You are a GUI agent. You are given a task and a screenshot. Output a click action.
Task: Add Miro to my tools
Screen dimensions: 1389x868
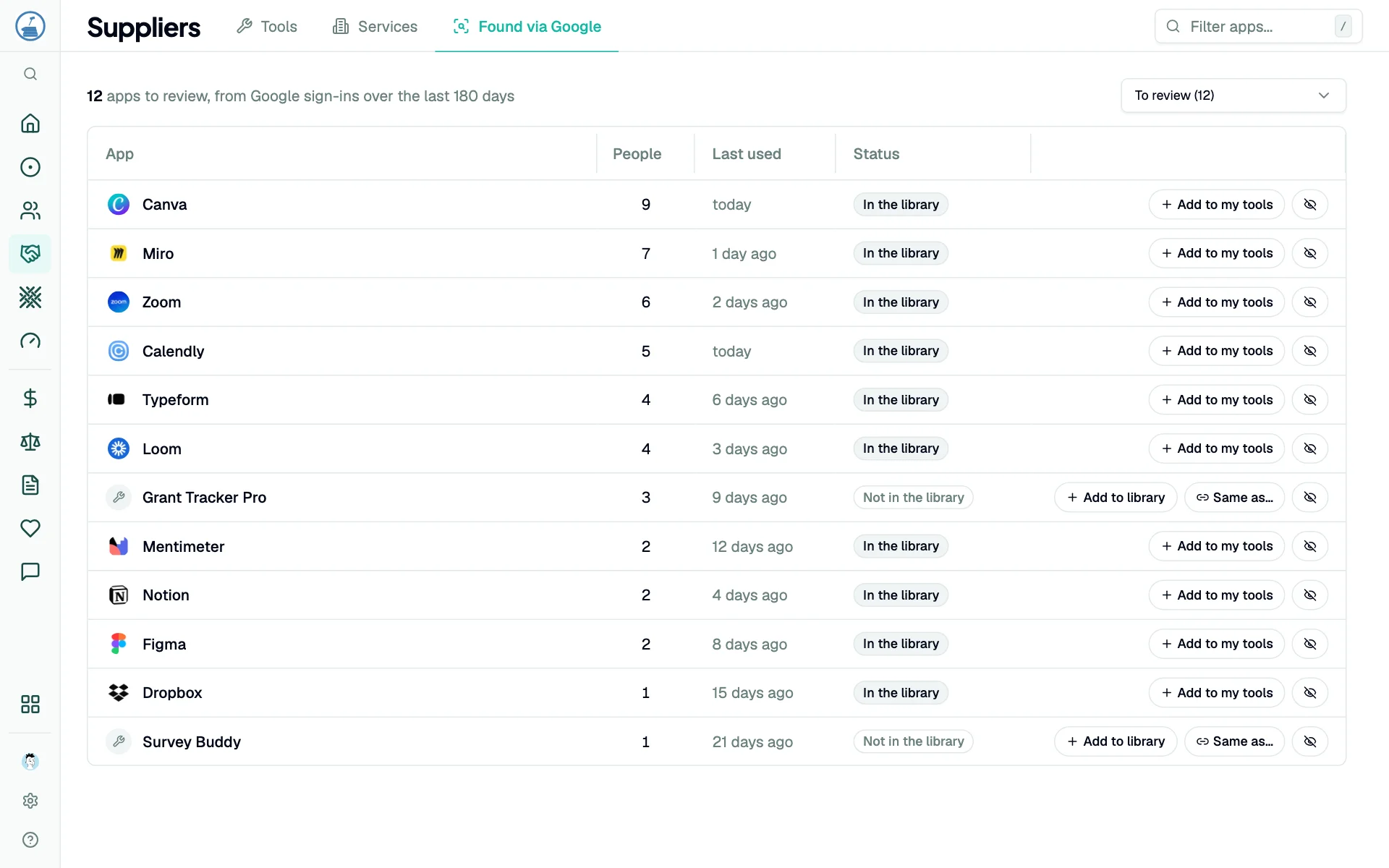1217,253
